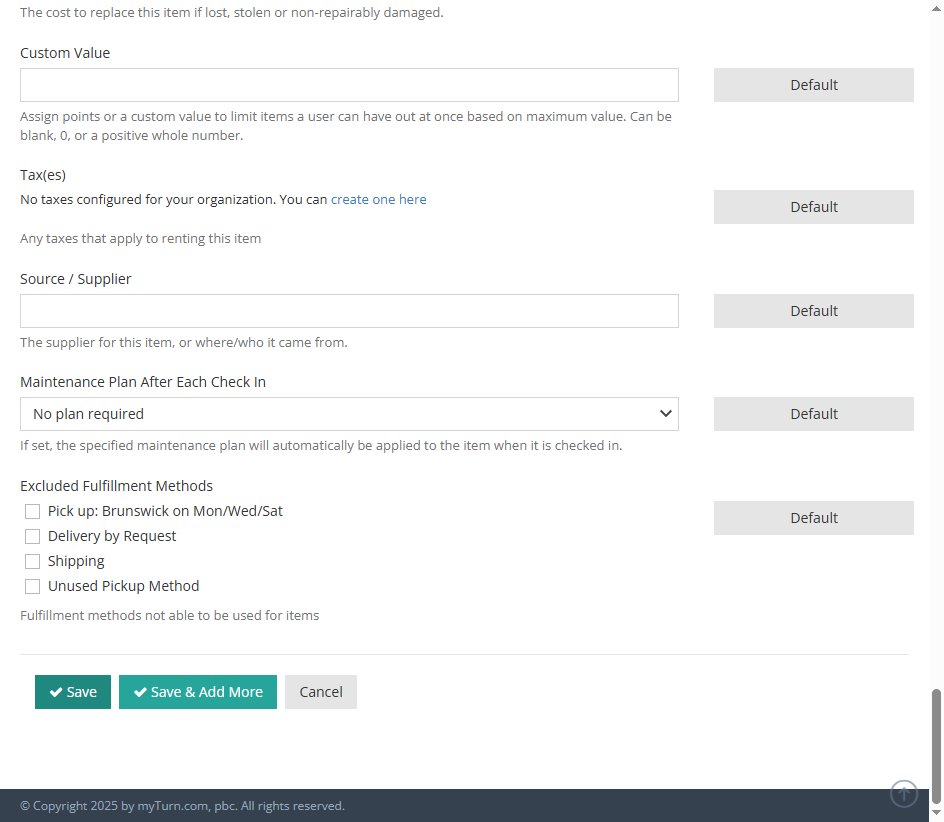Click the Save button

tap(73, 692)
